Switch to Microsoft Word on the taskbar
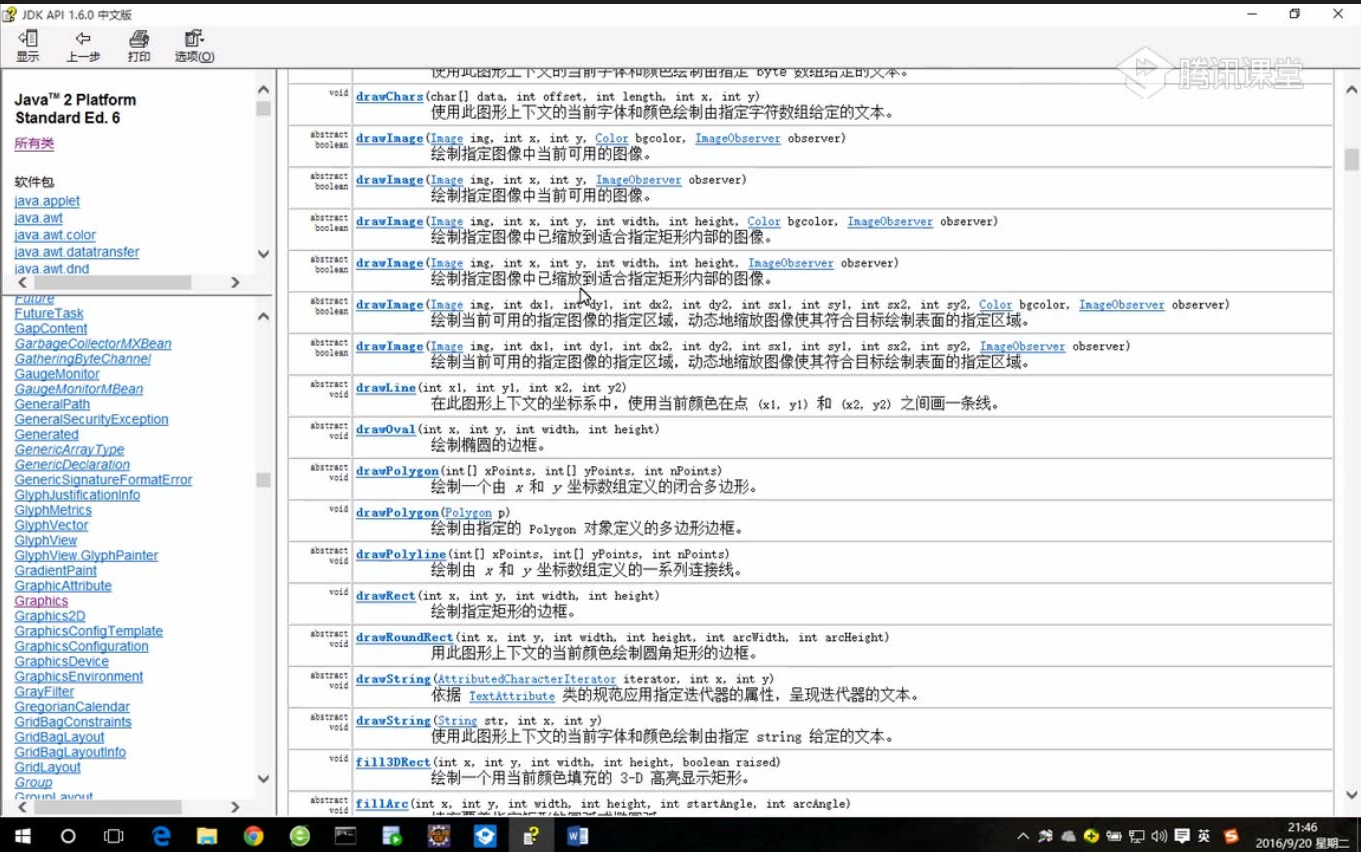 pyautogui.click(x=577, y=835)
